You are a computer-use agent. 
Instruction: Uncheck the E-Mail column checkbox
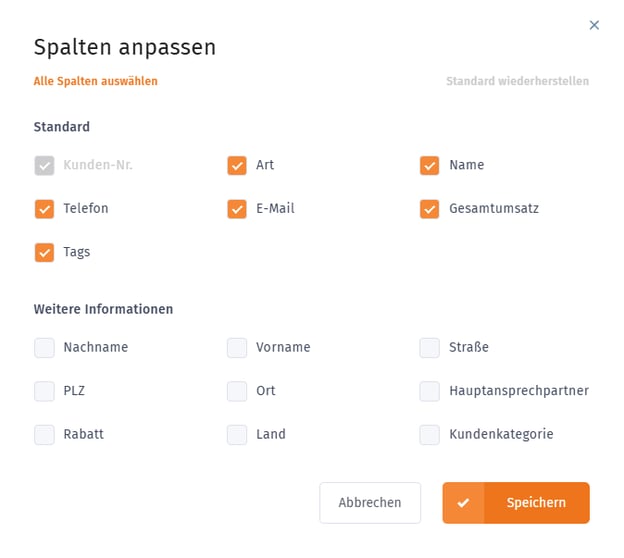(x=237, y=209)
